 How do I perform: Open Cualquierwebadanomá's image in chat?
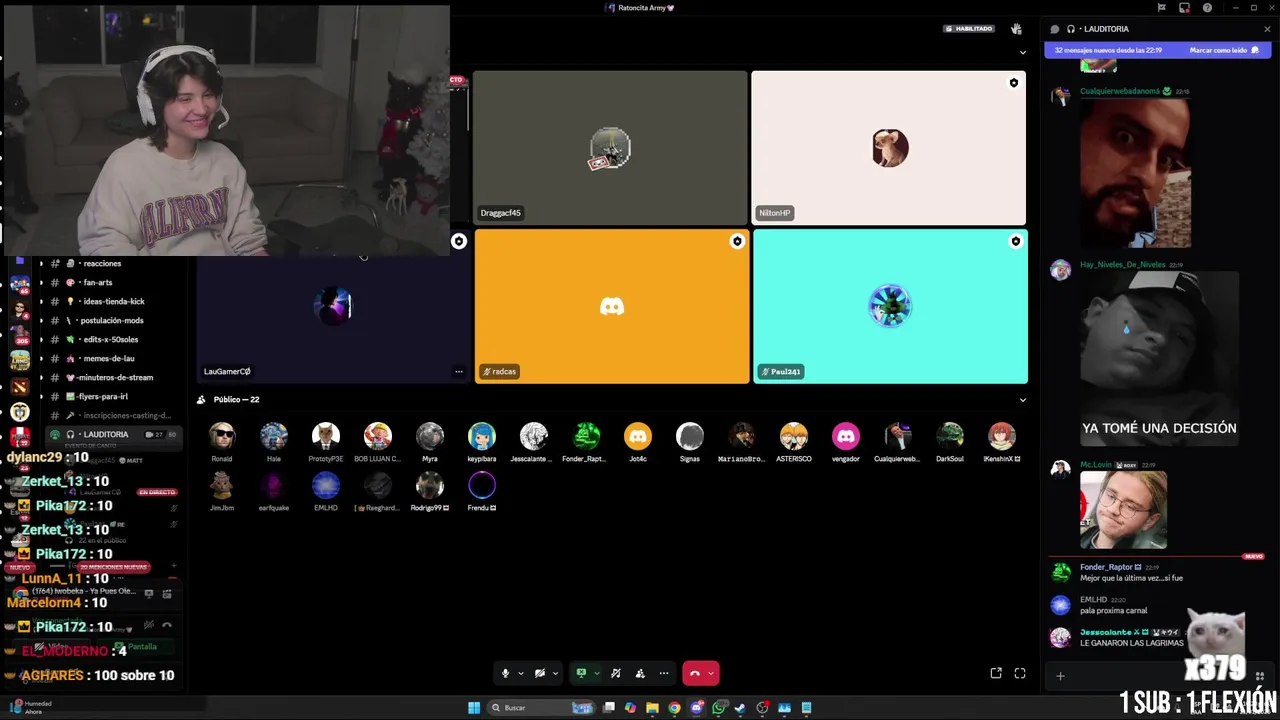[1135, 173]
